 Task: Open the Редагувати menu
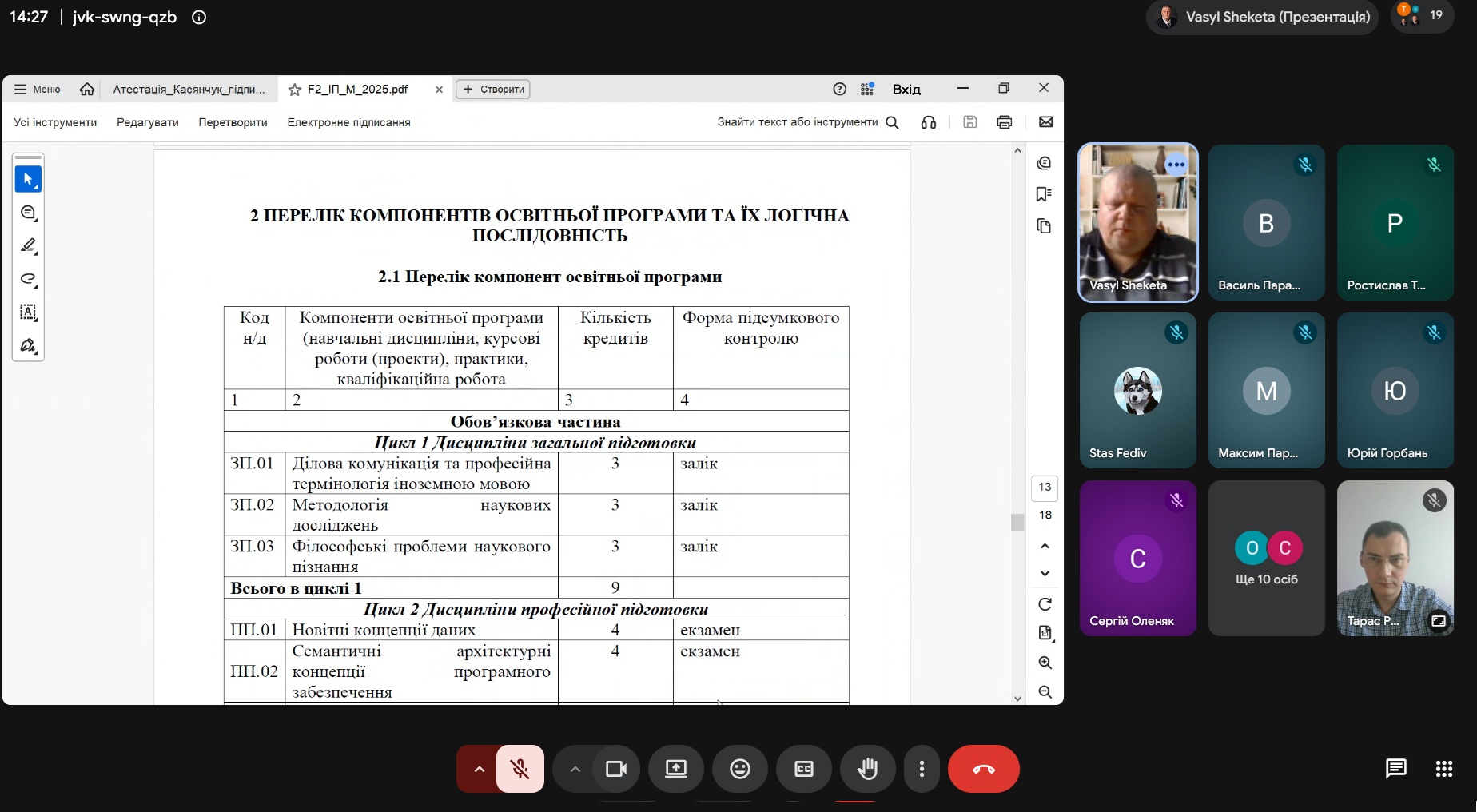point(148,122)
